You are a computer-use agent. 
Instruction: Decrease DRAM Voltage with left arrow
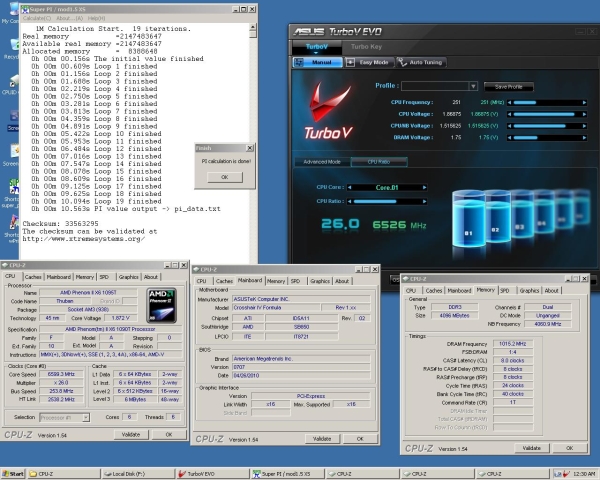509,137
